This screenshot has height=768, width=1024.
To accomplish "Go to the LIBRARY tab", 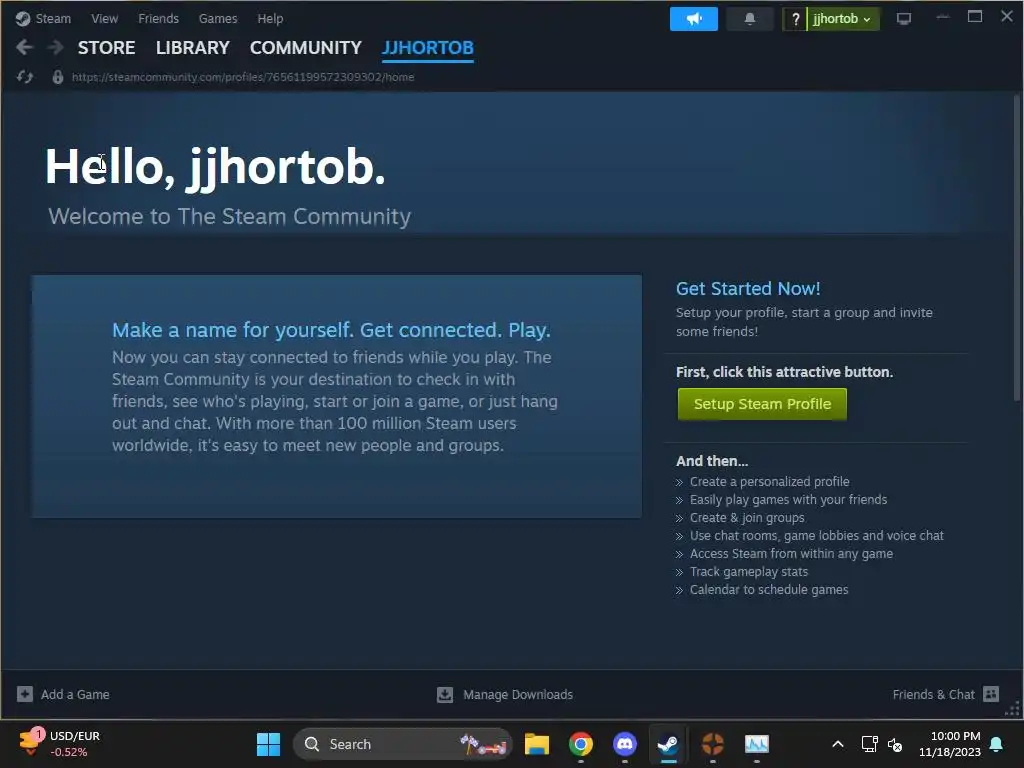I will [x=193, y=48].
